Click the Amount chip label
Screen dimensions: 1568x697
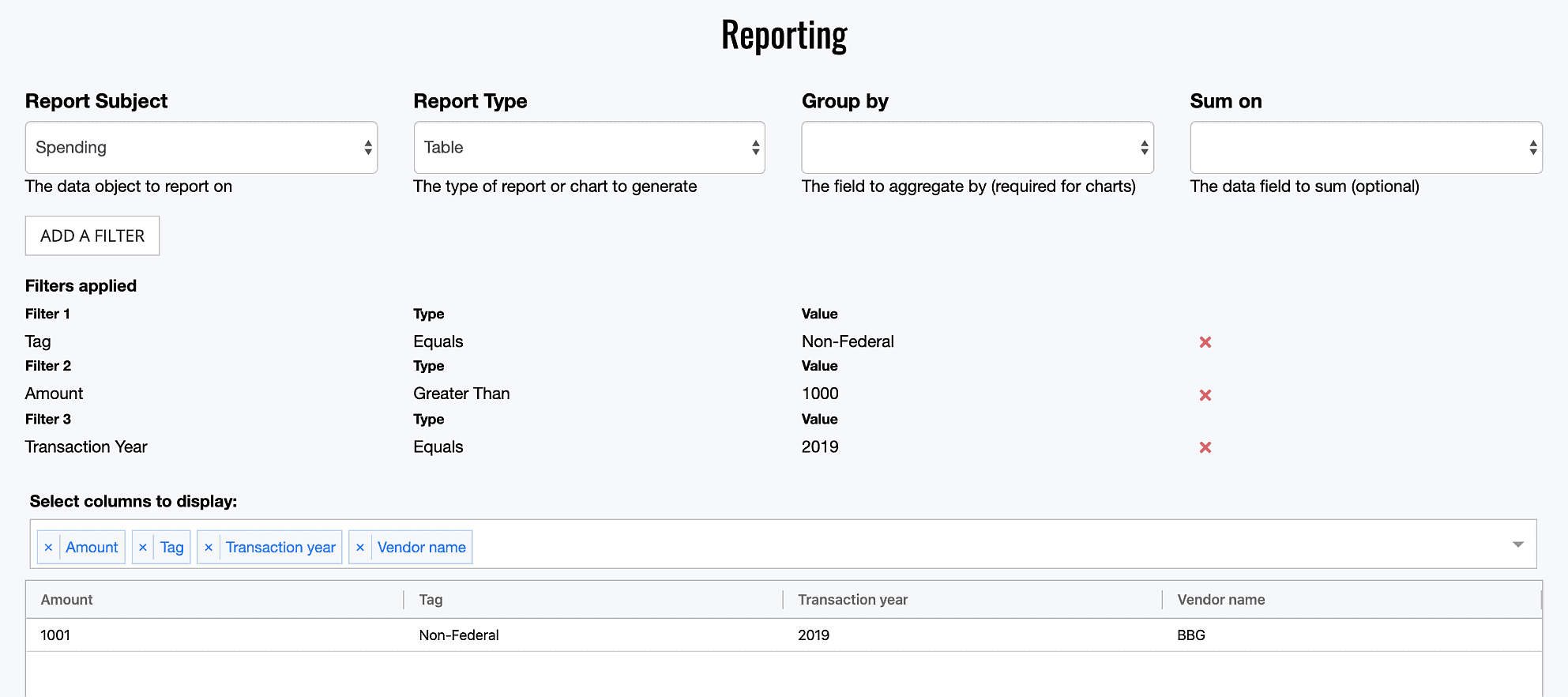tap(92, 547)
